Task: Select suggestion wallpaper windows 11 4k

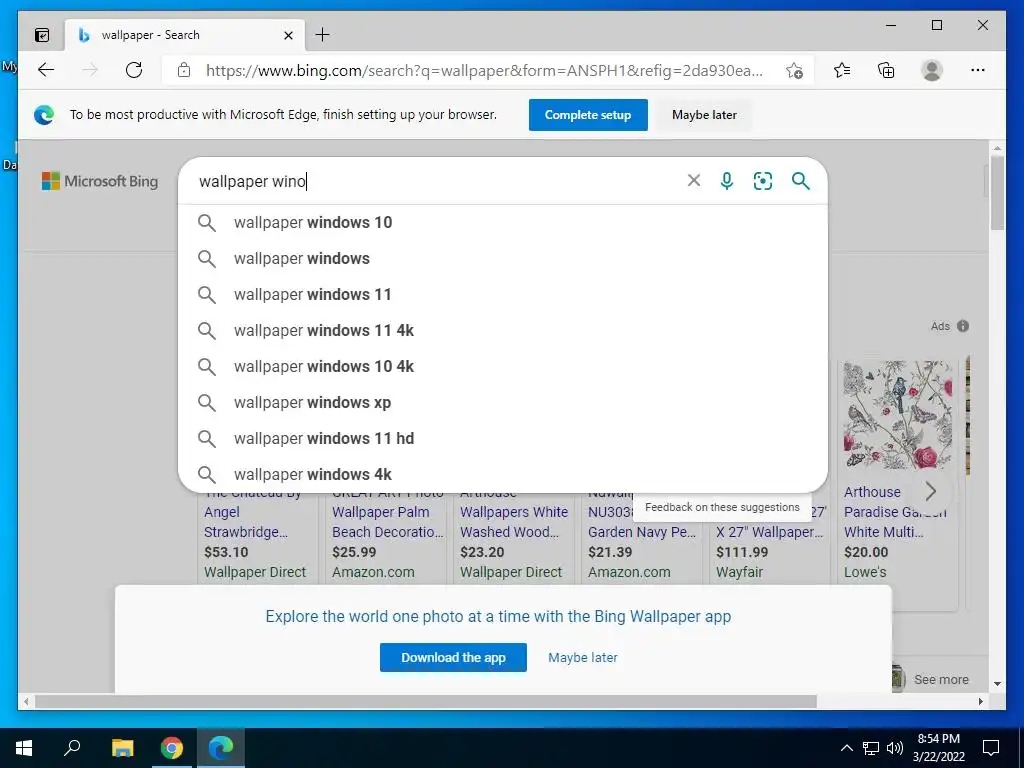Action: point(503,330)
